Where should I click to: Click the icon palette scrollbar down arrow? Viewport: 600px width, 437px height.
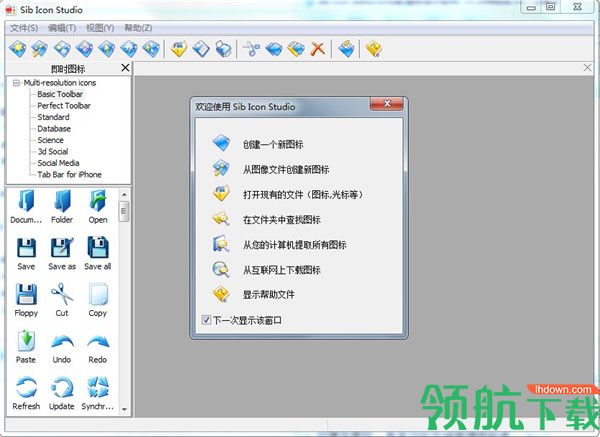(x=124, y=409)
